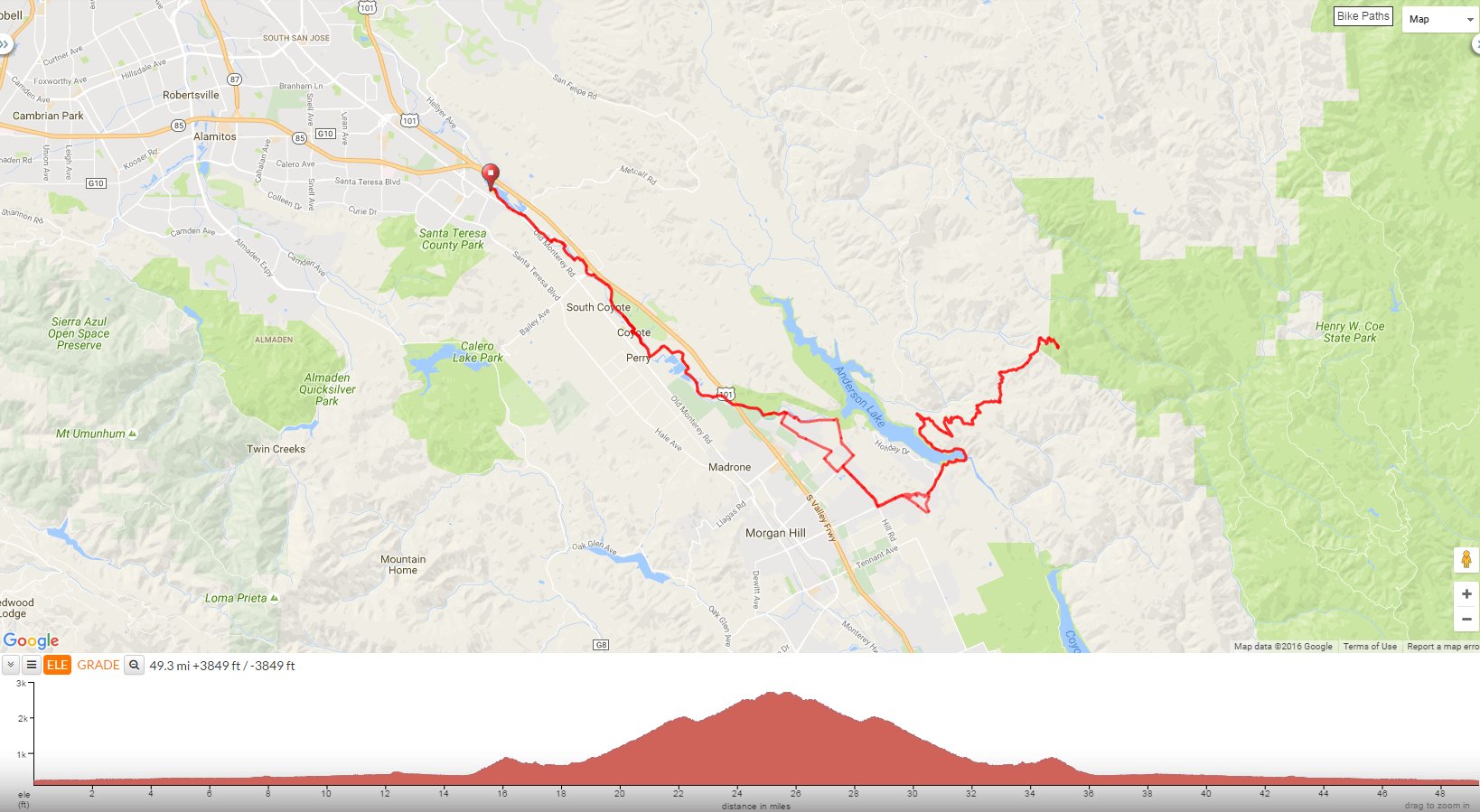Open the Map type dropdown
Image resolution: width=1480 pixels, height=812 pixels.
point(1440,19)
